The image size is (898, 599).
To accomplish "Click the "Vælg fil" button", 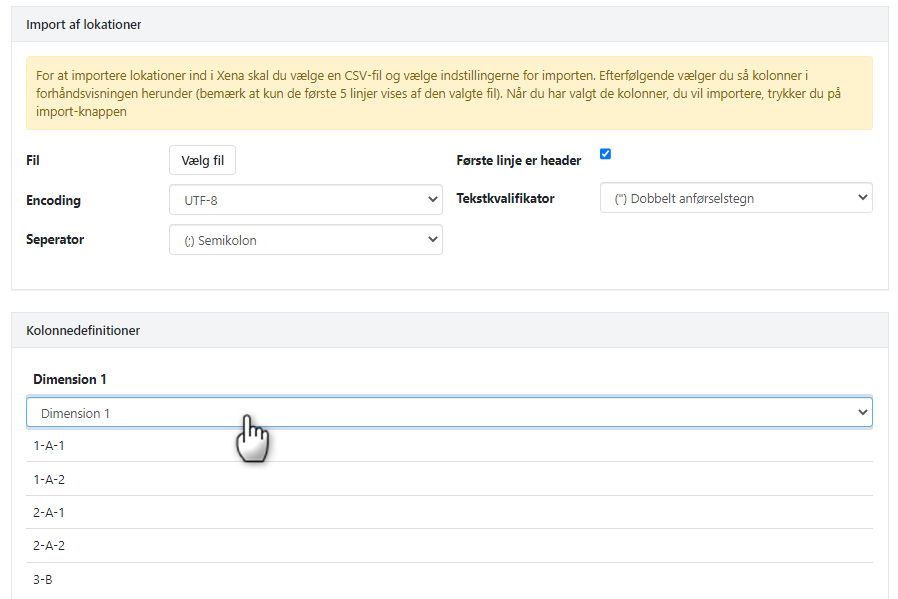I will (x=202, y=160).
